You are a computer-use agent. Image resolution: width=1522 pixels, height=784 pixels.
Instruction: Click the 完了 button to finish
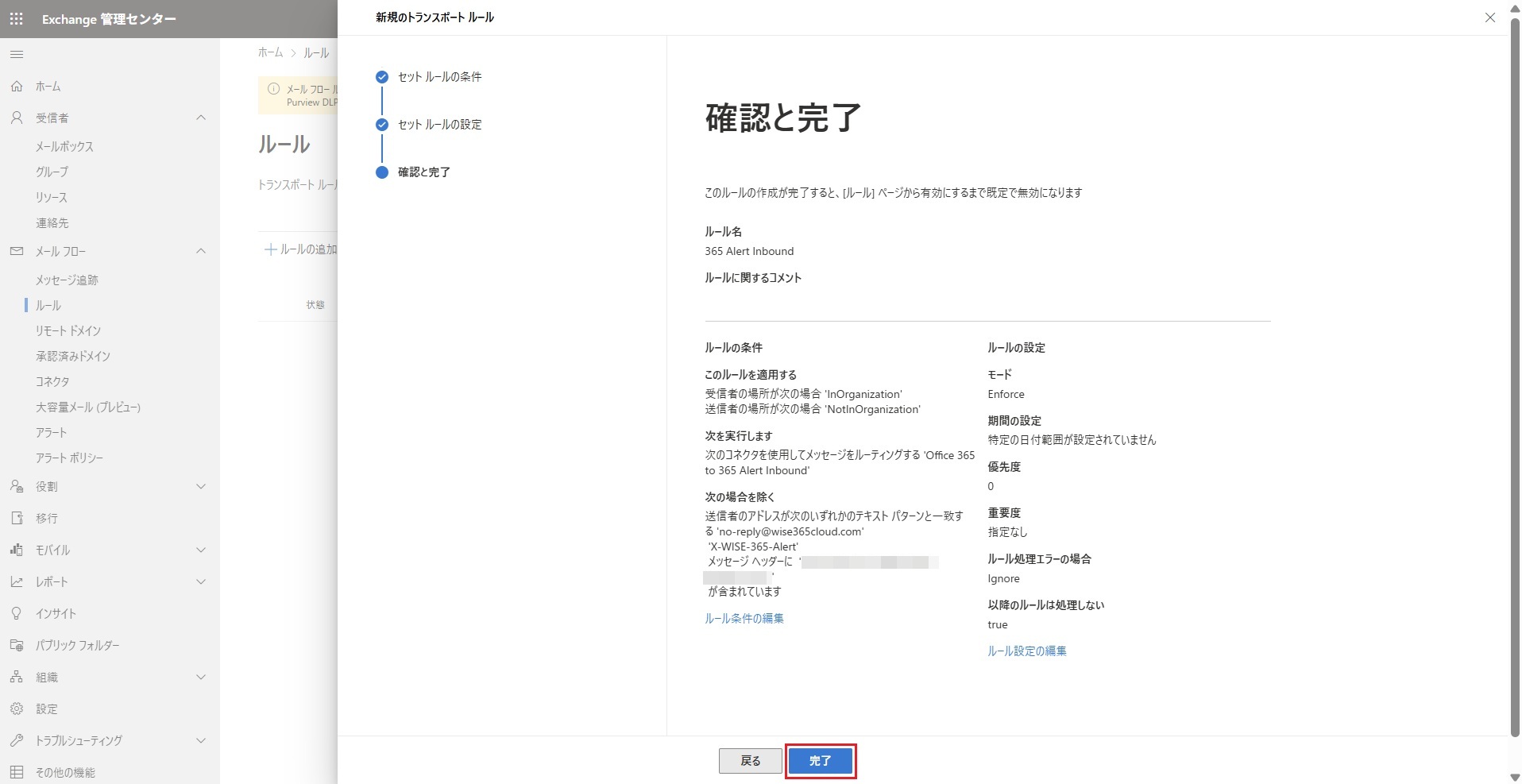coord(820,761)
